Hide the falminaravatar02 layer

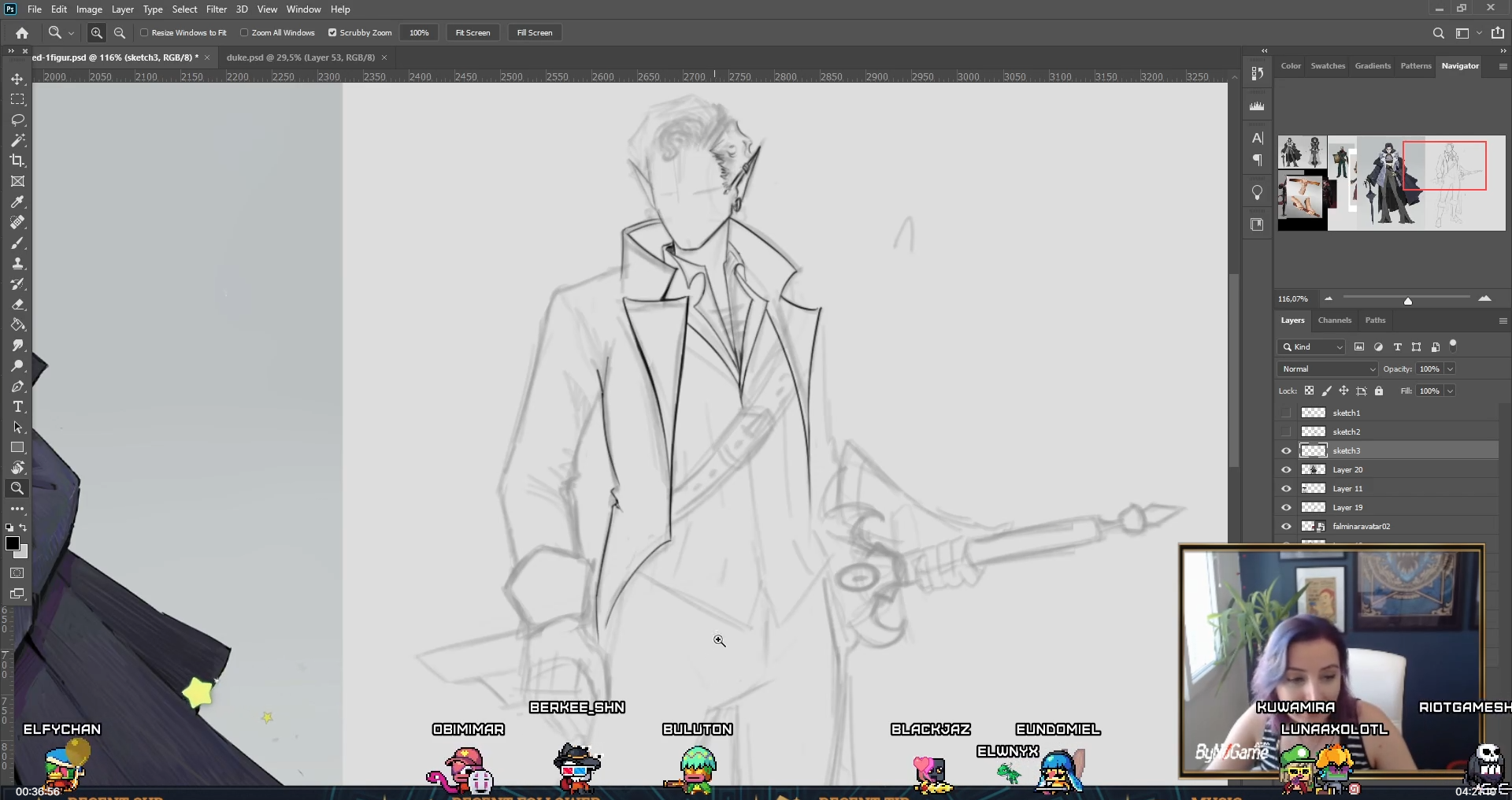click(1287, 526)
